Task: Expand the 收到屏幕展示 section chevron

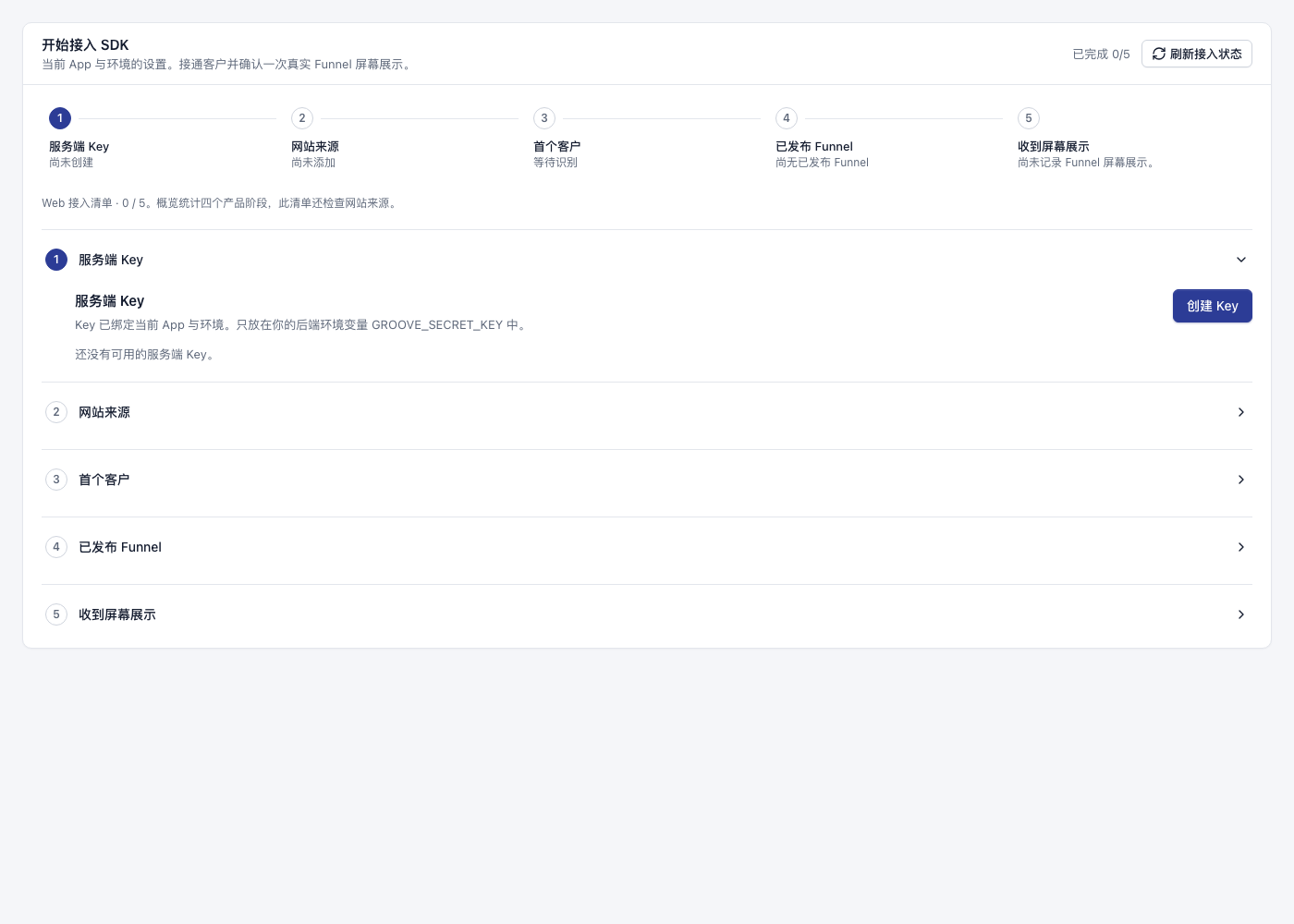Action: (1241, 614)
